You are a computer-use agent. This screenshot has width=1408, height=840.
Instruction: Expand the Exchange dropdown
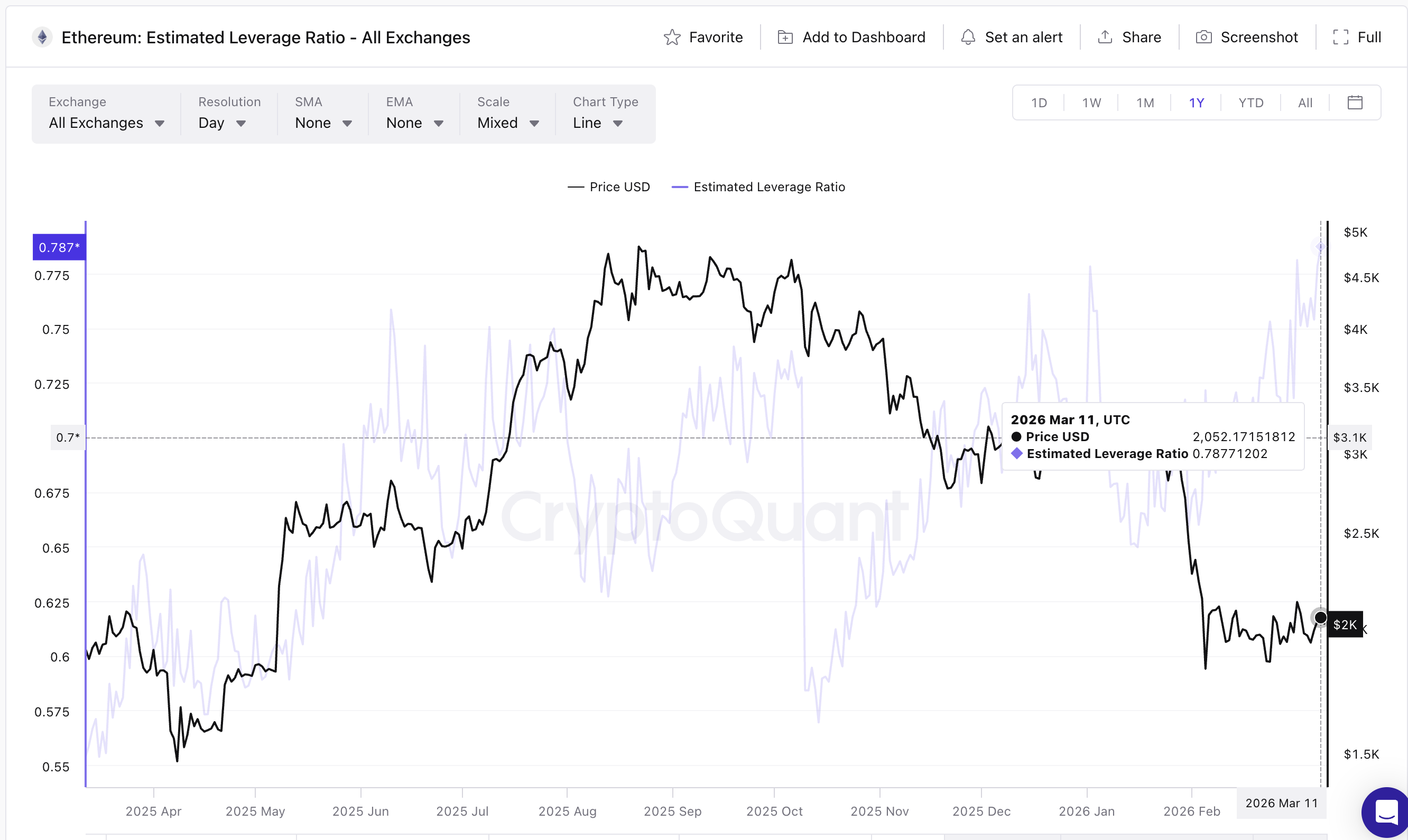[106, 123]
